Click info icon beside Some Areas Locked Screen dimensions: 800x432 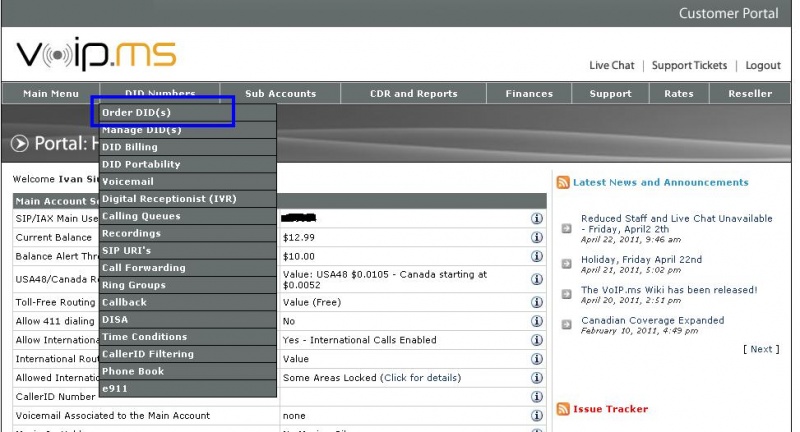(536, 377)
